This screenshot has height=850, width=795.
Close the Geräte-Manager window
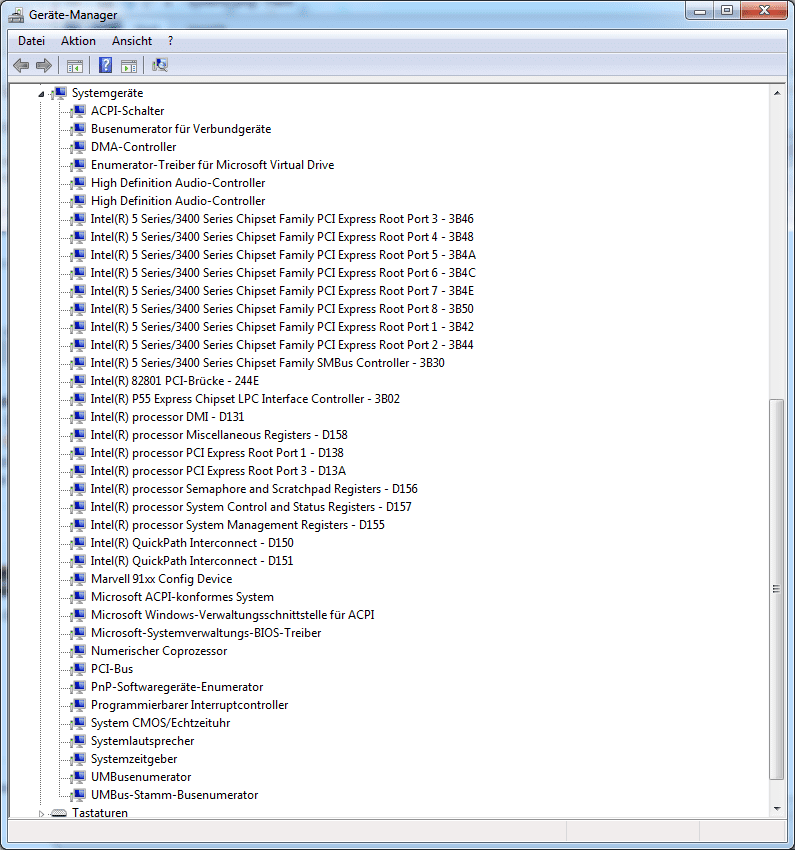point(764,11)
